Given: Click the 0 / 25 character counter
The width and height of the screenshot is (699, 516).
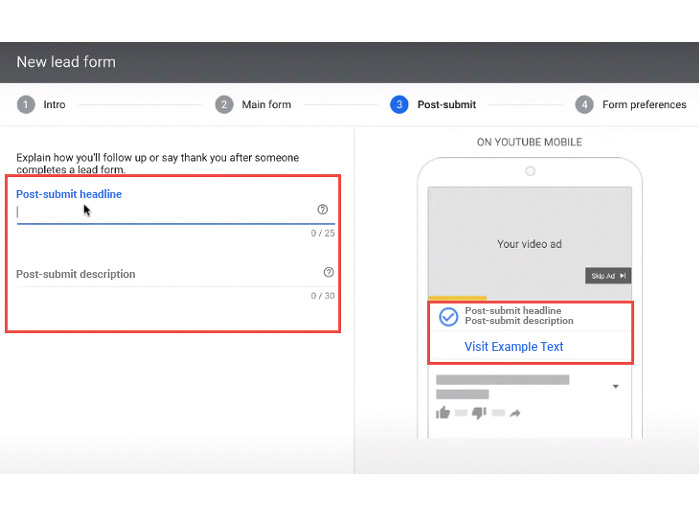Looking at the screenshot, I should click(x=323, y=233).
